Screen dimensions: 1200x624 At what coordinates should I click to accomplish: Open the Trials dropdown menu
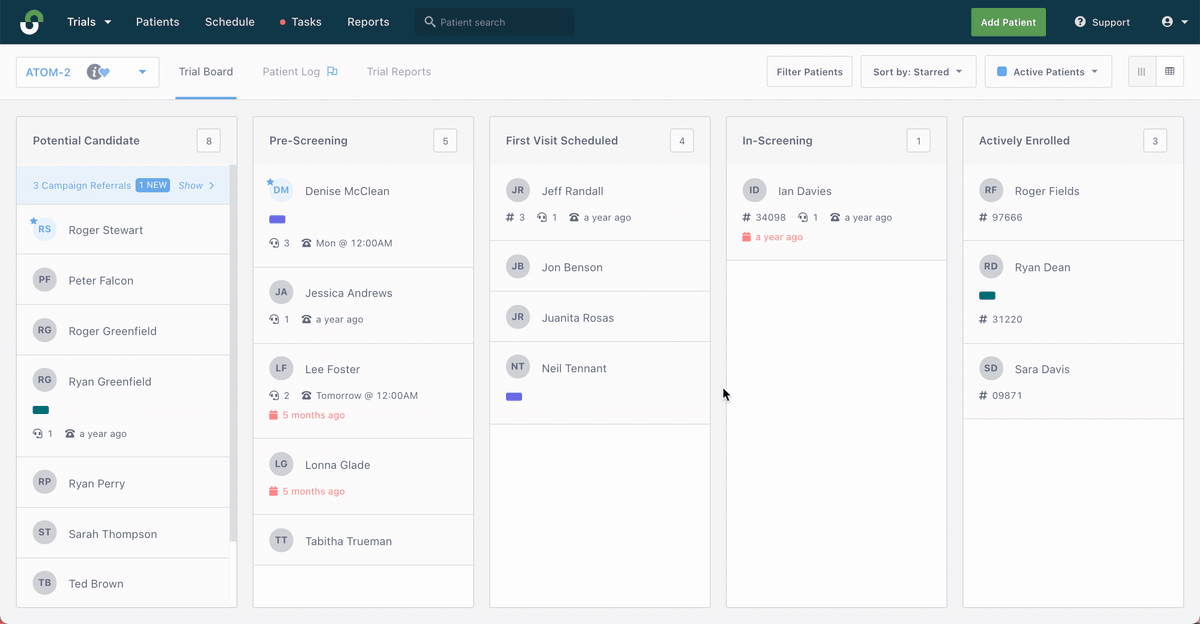[89, 22]
